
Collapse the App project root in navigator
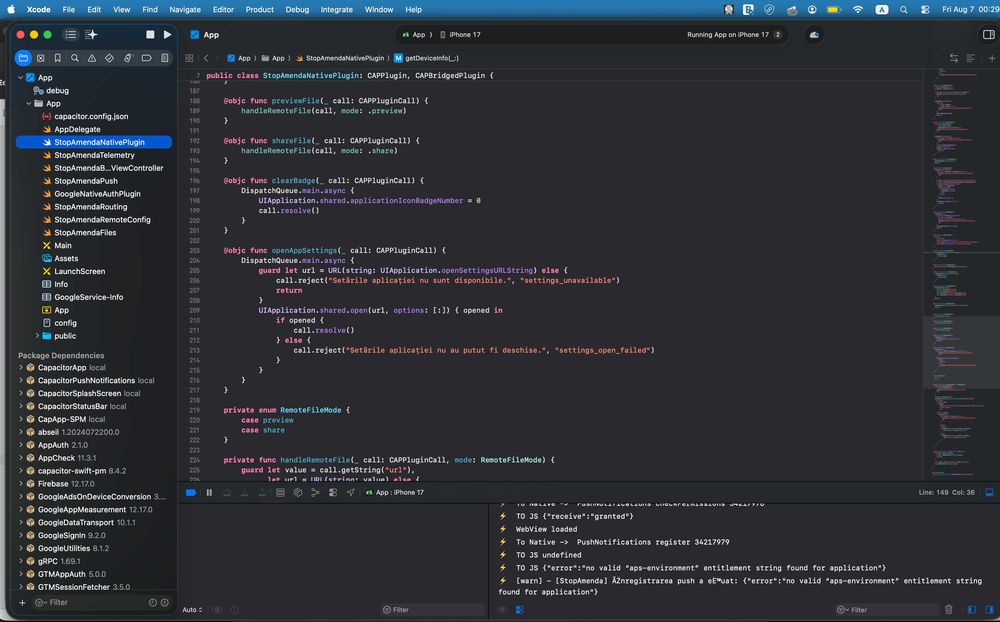click(21, 78)
